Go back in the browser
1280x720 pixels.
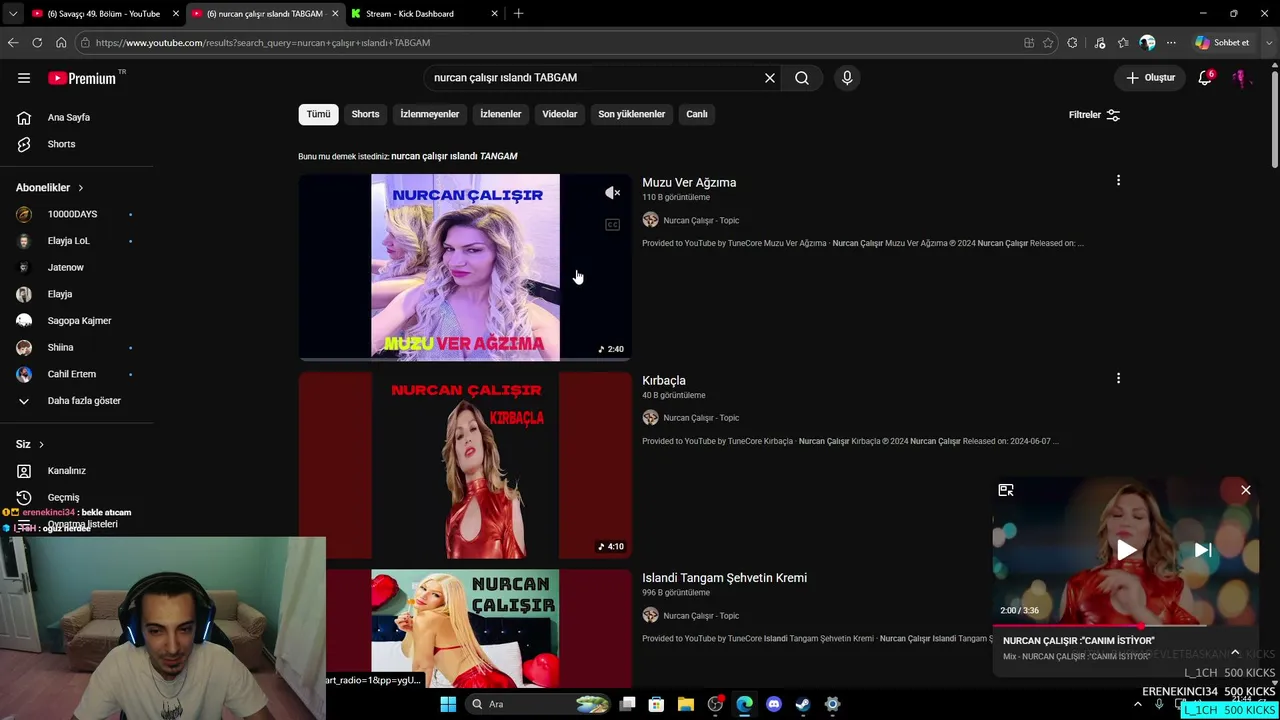coord(13,43)
